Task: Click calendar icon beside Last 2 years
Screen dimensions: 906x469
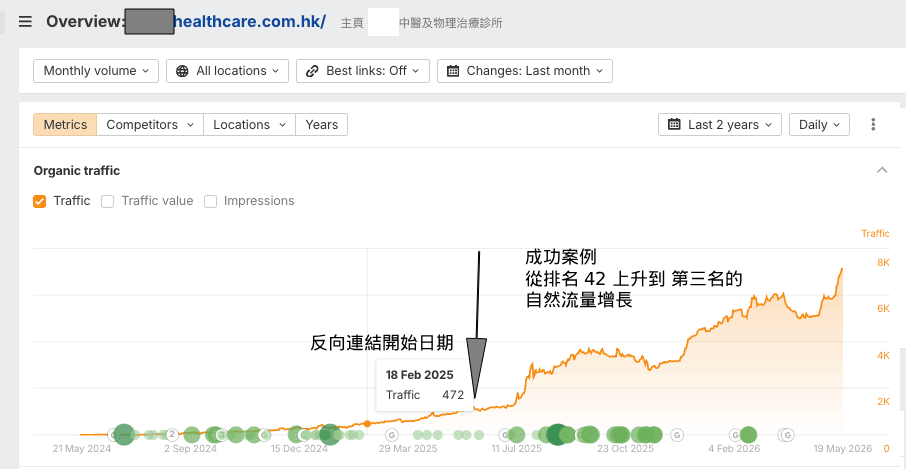Action: coord(674,125)
